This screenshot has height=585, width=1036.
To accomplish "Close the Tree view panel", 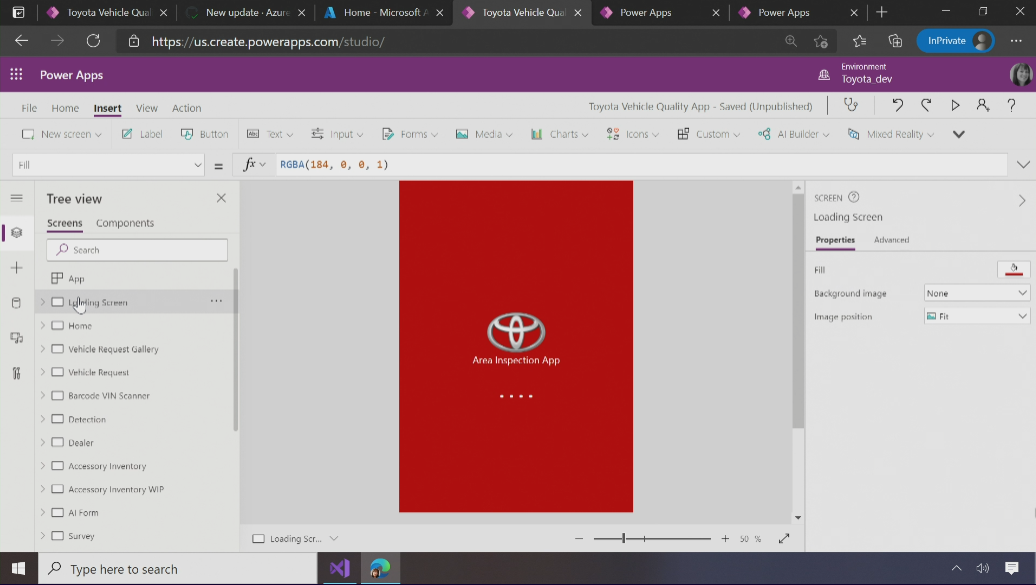I will 221,198.
